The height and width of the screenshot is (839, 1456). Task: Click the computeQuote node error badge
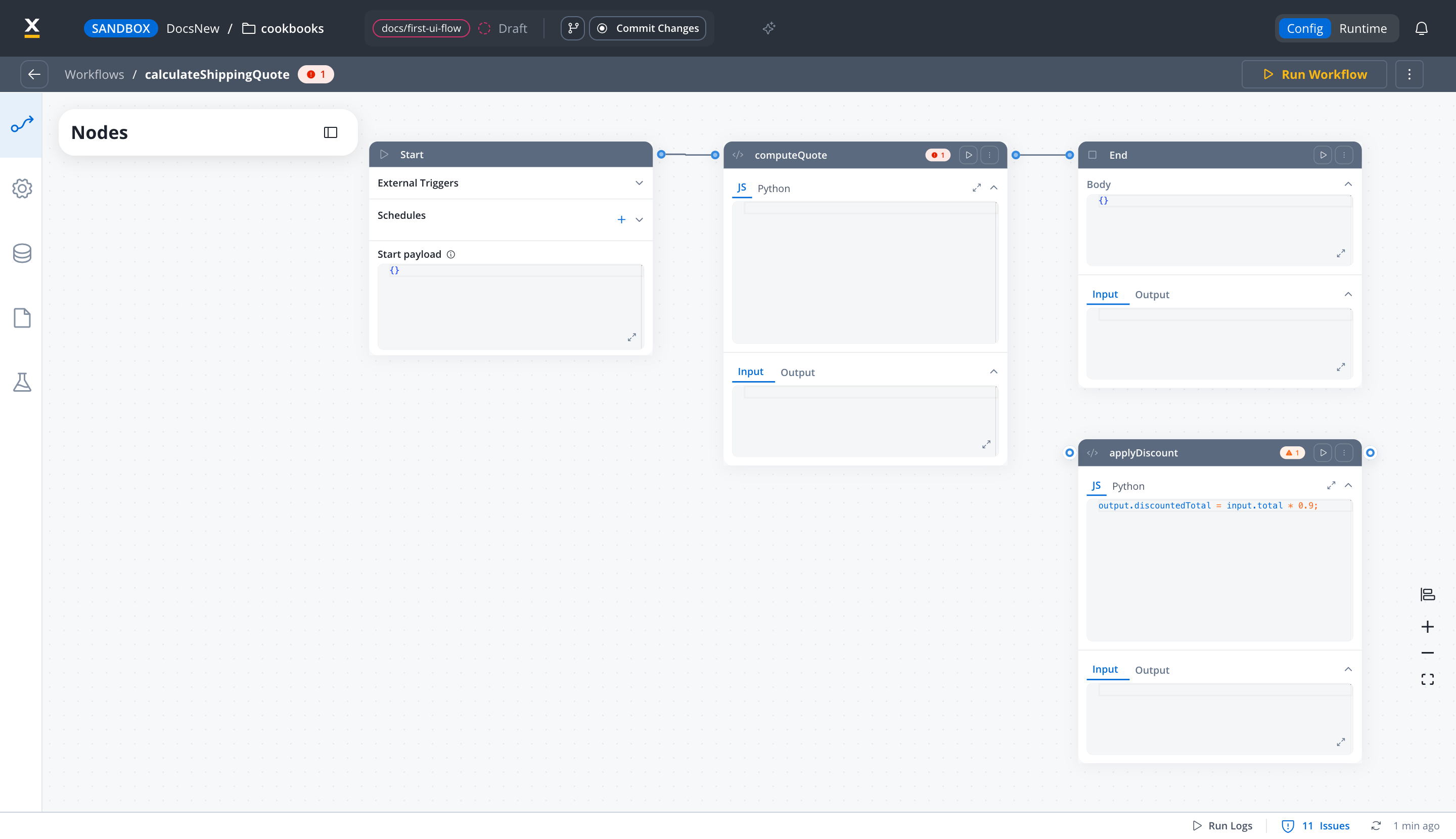point(938,155)
